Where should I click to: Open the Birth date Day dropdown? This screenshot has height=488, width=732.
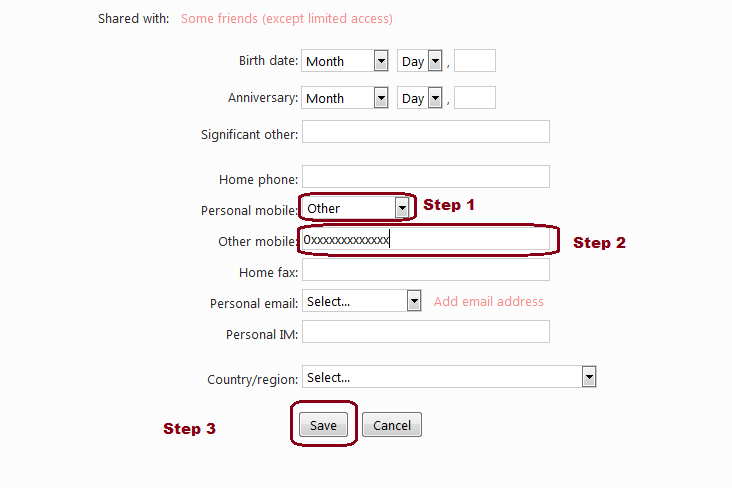pos(419,61)
